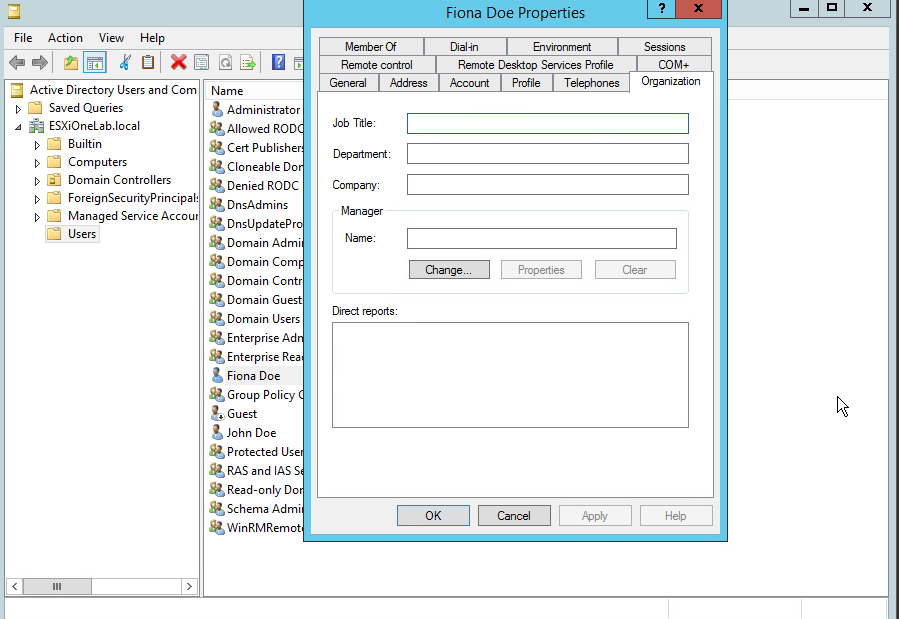Click the Paste clipboard toolbar icon

[146, 61]
